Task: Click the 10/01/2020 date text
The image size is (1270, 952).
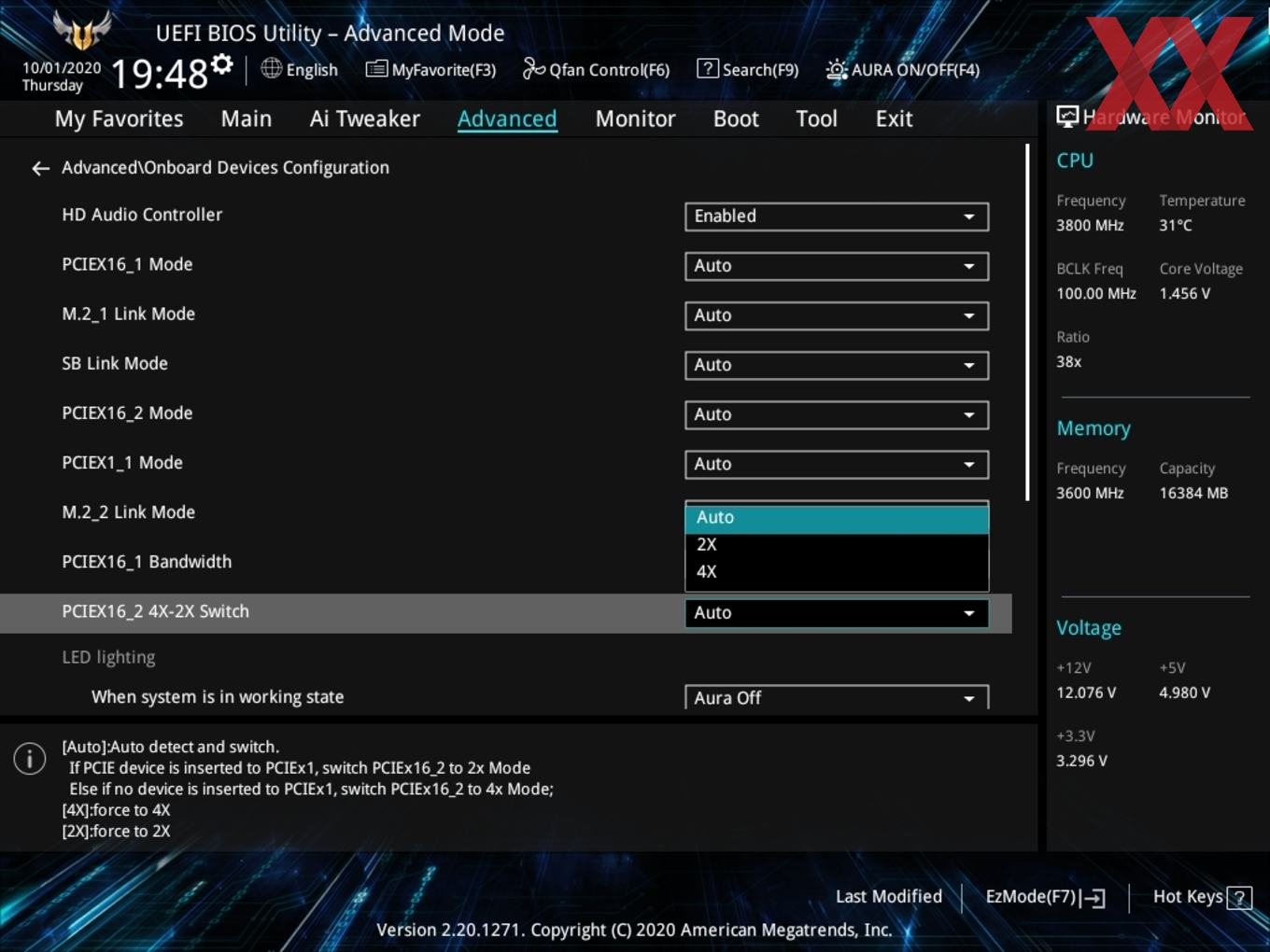Action: [x=62, y=68]
